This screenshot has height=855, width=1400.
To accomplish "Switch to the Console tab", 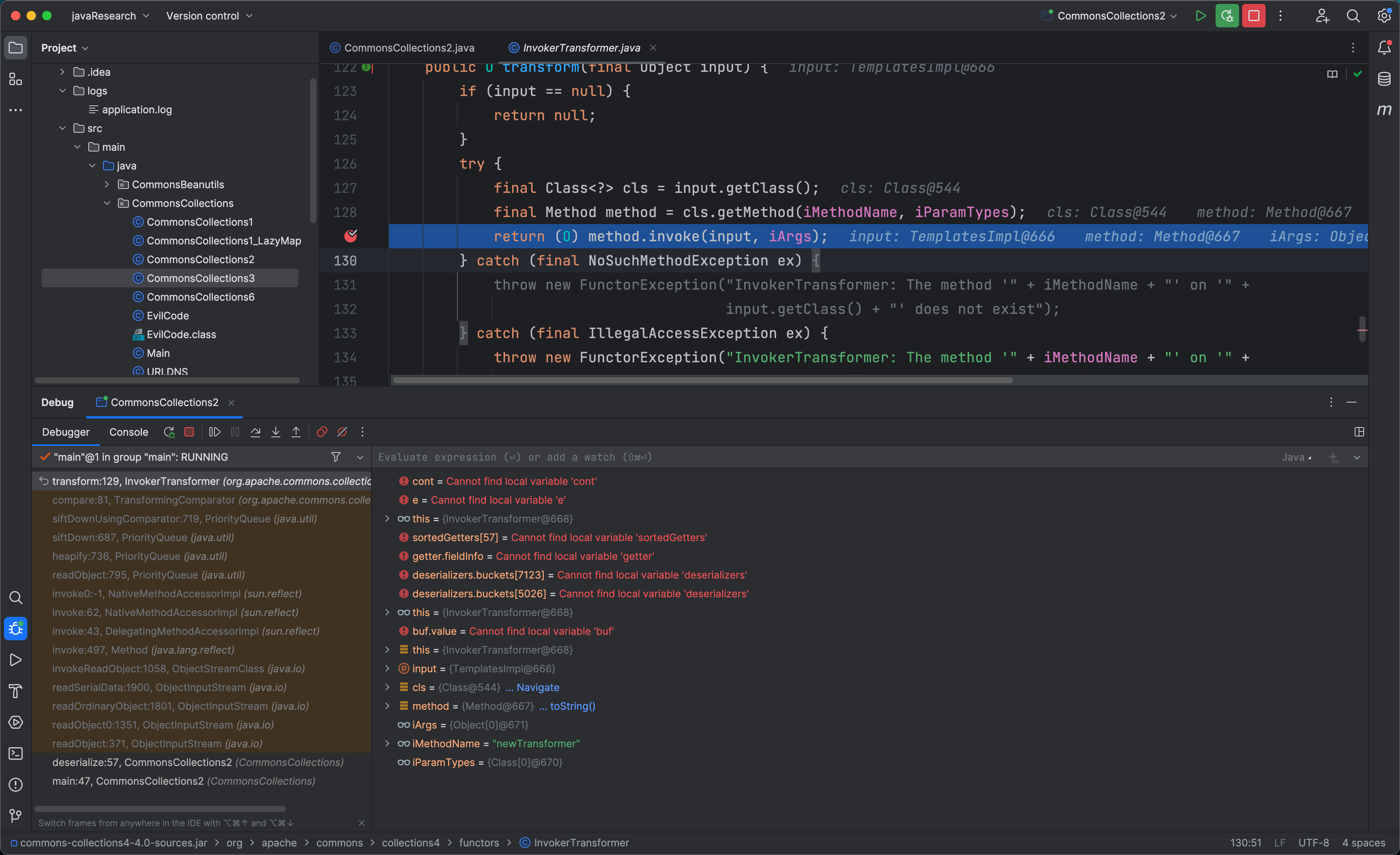I will [x=129, y=432].
